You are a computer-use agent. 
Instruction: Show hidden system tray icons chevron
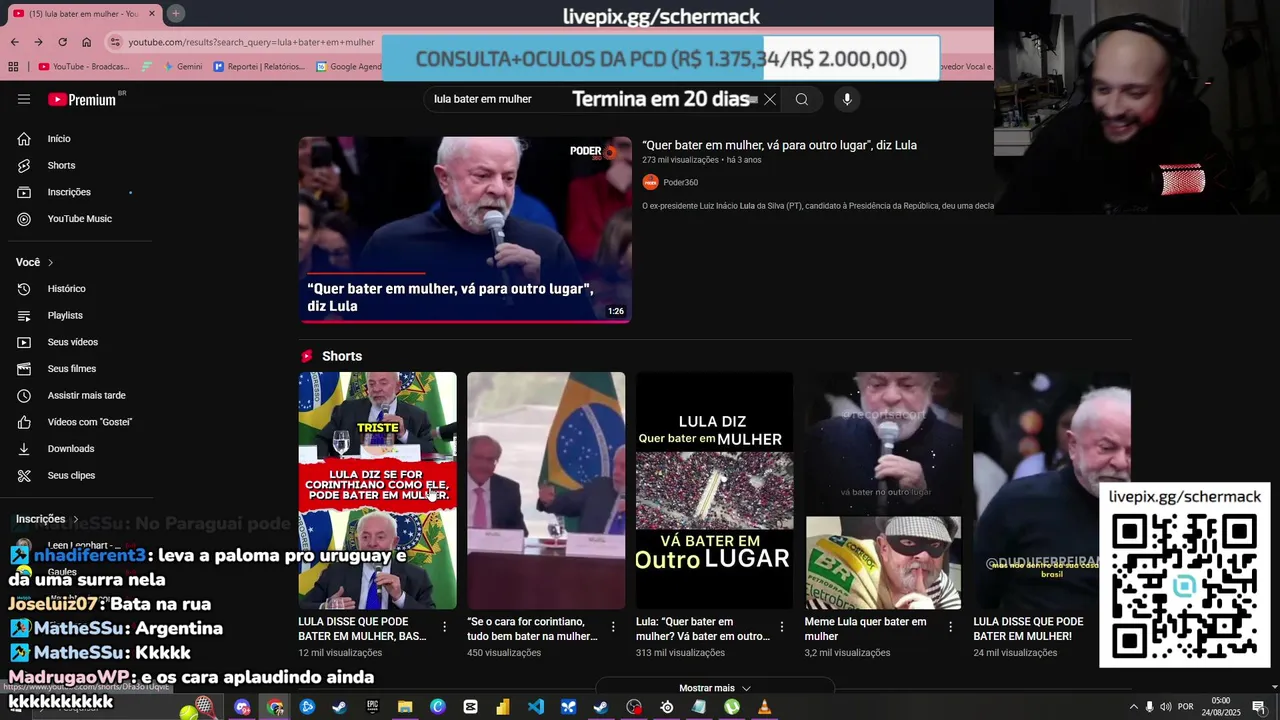tap(1133, 707)
